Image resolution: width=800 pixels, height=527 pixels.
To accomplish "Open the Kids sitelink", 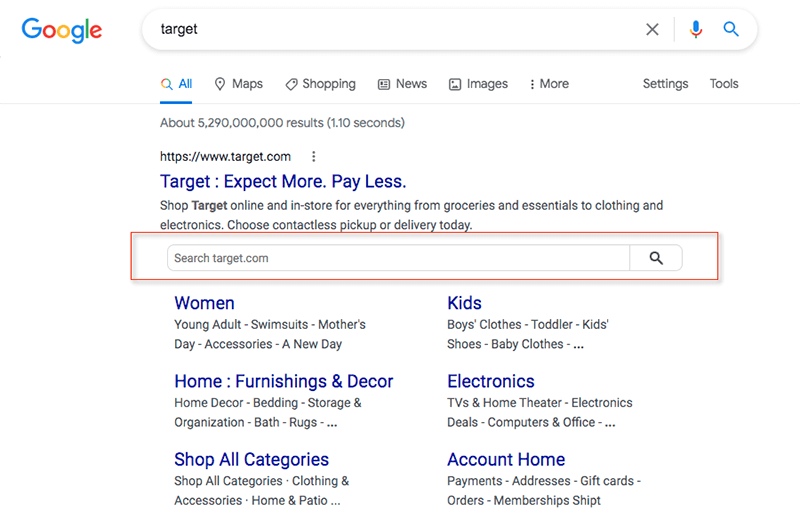I will pos(464,303).
